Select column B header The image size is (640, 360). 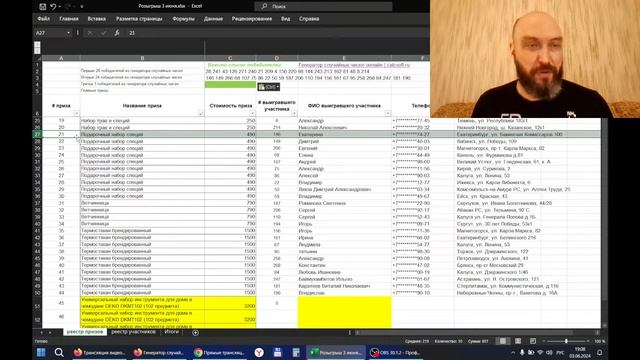click(142, 58)
